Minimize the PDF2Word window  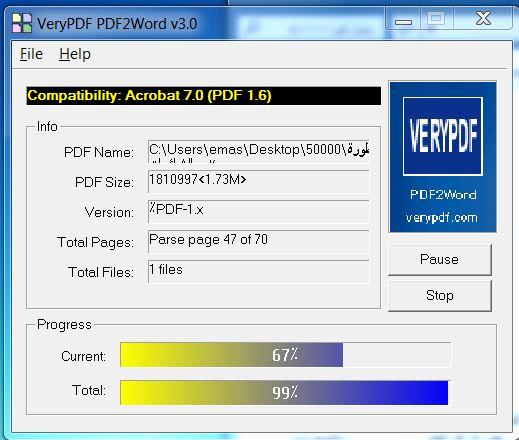[x=403, y=19]
